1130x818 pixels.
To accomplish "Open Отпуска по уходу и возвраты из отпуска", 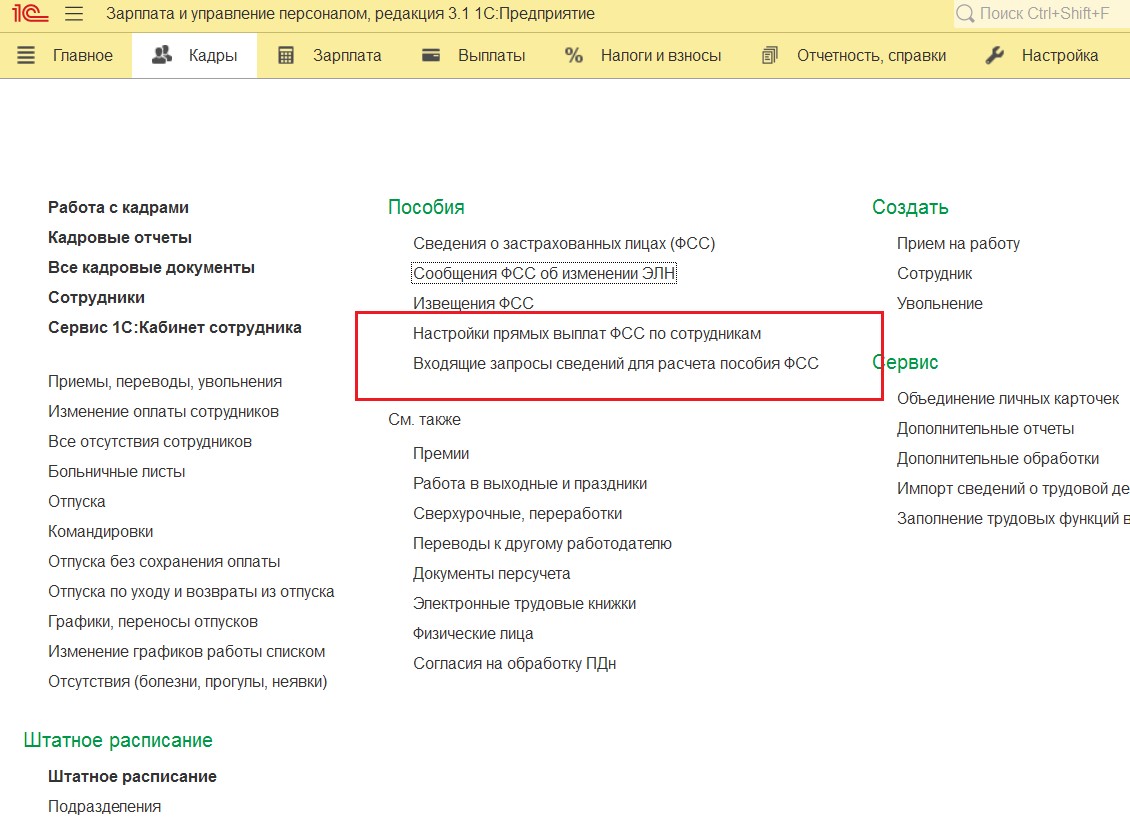I will pyautogui.click(x=191, y=592).
